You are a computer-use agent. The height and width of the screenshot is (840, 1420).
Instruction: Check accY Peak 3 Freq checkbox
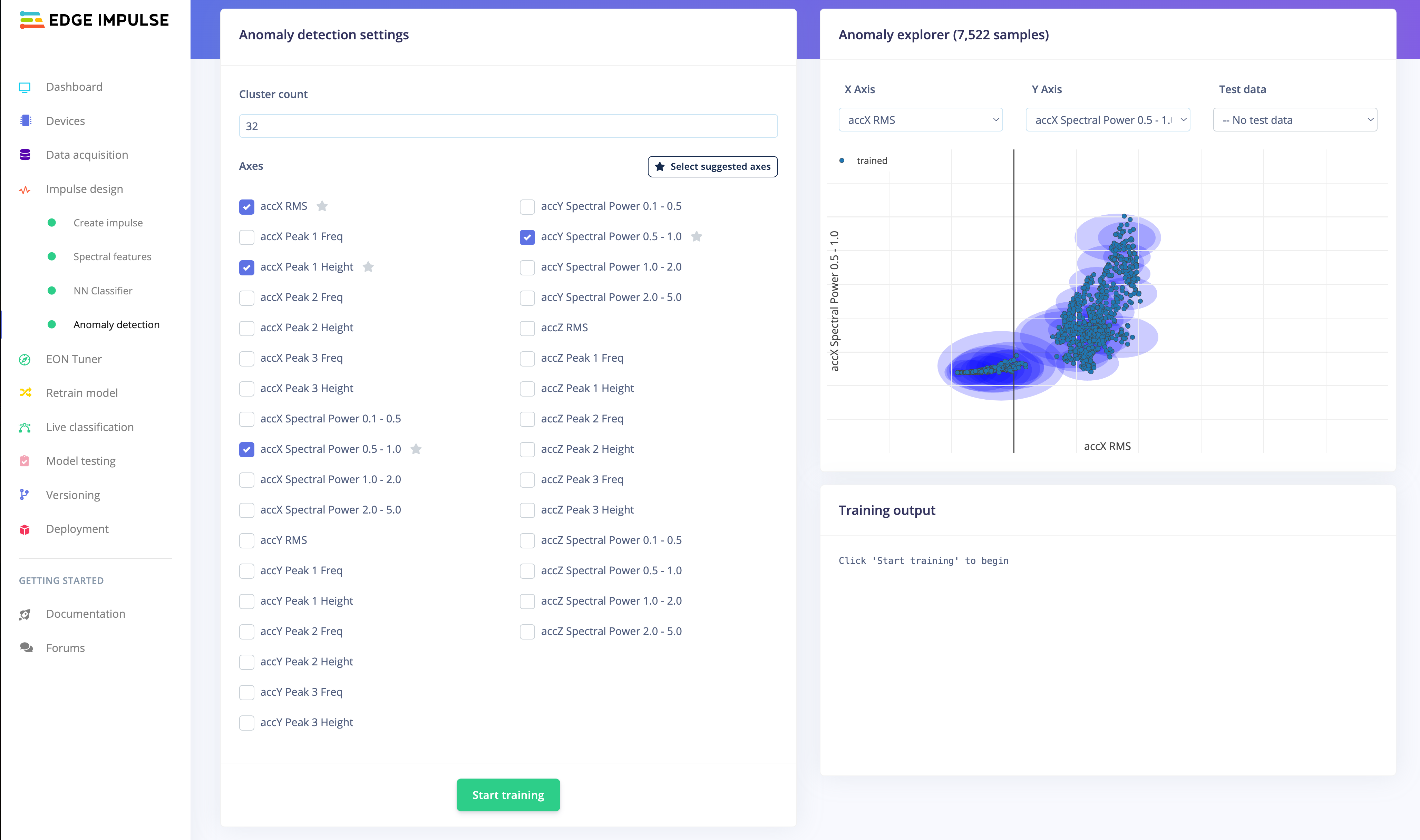[246, 692]
